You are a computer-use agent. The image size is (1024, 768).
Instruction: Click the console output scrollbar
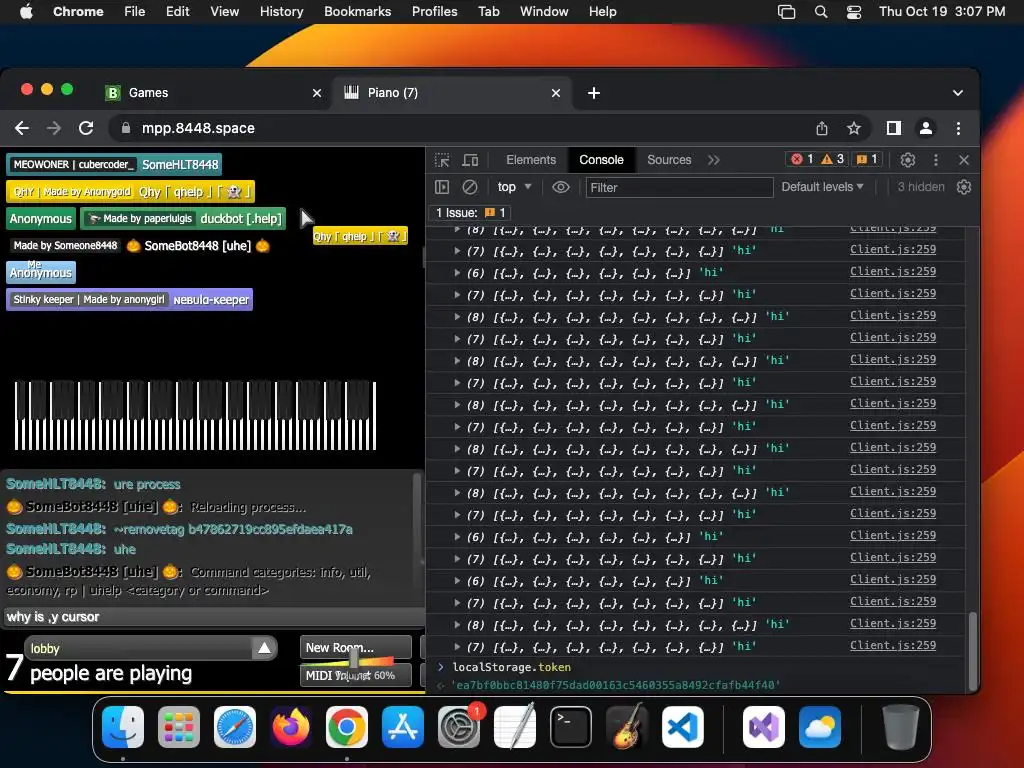[x=972, y=649]
